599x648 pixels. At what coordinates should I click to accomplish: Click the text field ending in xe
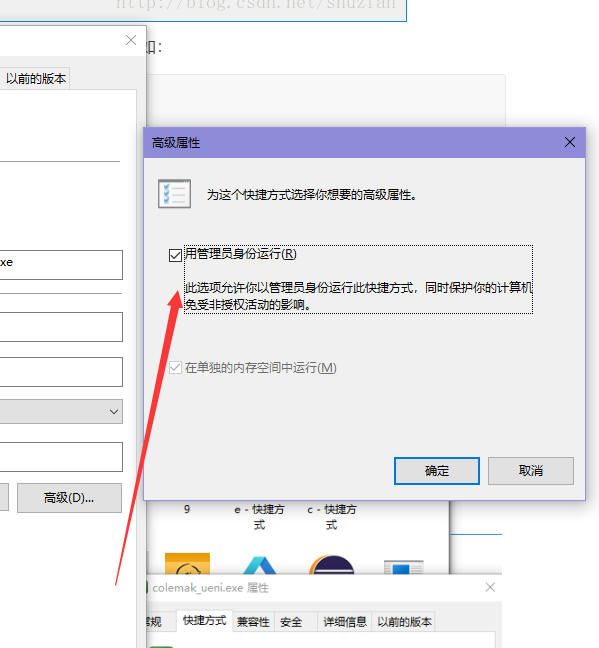(61, 264)
